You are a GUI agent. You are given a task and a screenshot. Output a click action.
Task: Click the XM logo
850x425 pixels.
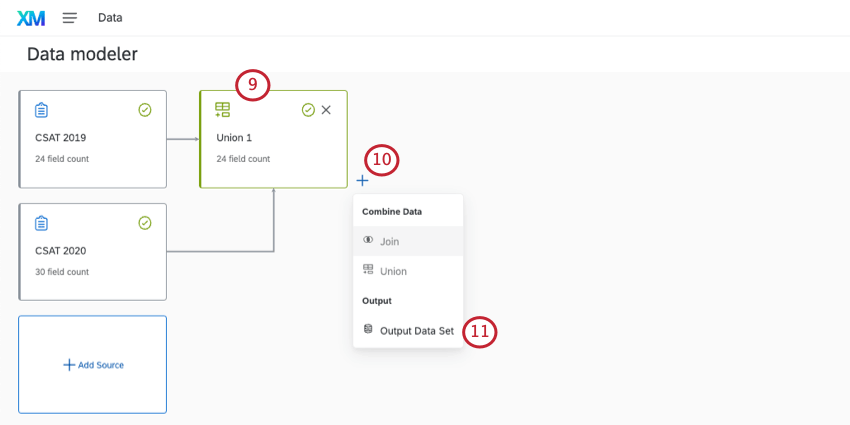tap(31, 18)
